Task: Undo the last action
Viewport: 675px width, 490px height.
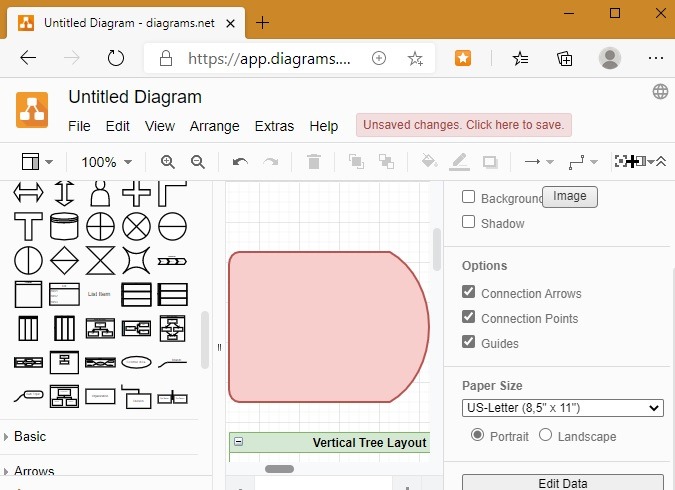Action: [240, 162]
